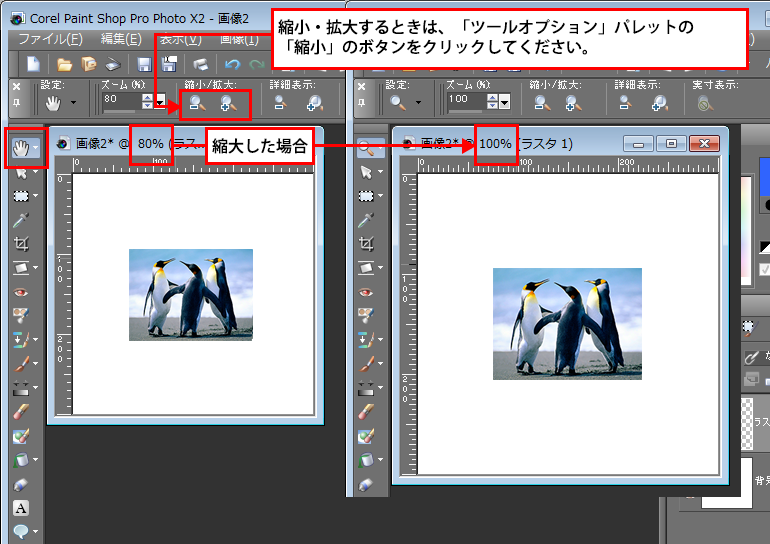Select the Red Eye tool in left window
Image resolution: width=770 pixels, height=544 pixels.
point(21,292)
